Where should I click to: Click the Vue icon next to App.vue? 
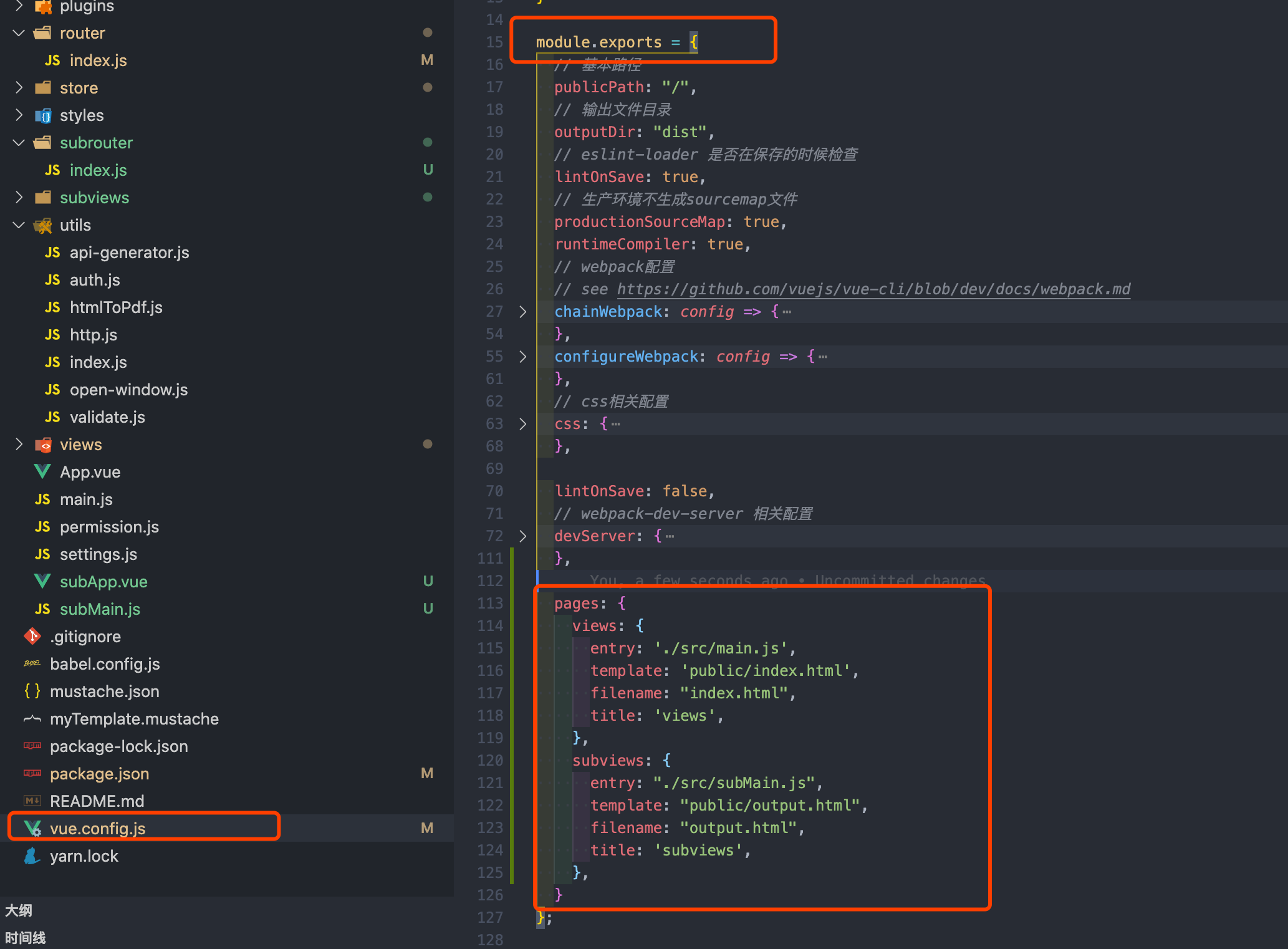42,471
